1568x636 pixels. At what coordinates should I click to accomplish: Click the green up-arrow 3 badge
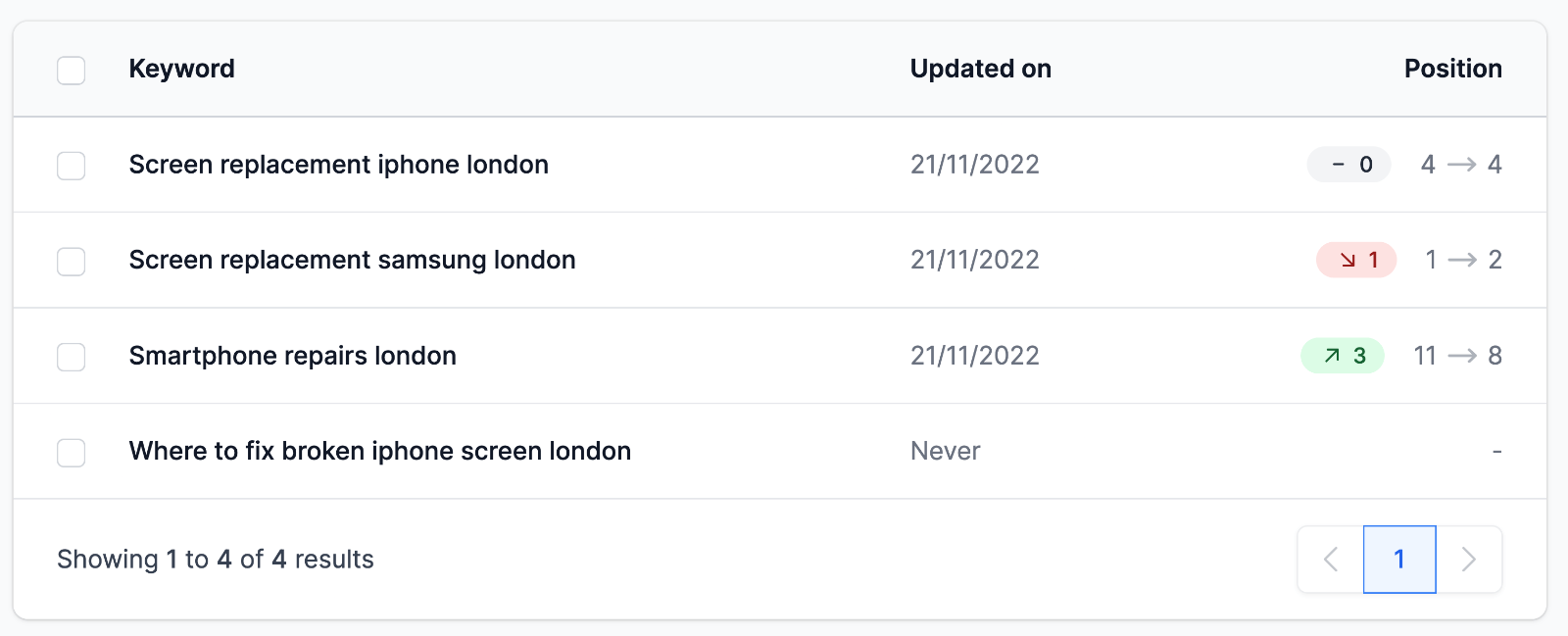click(x=1343, y=356)
